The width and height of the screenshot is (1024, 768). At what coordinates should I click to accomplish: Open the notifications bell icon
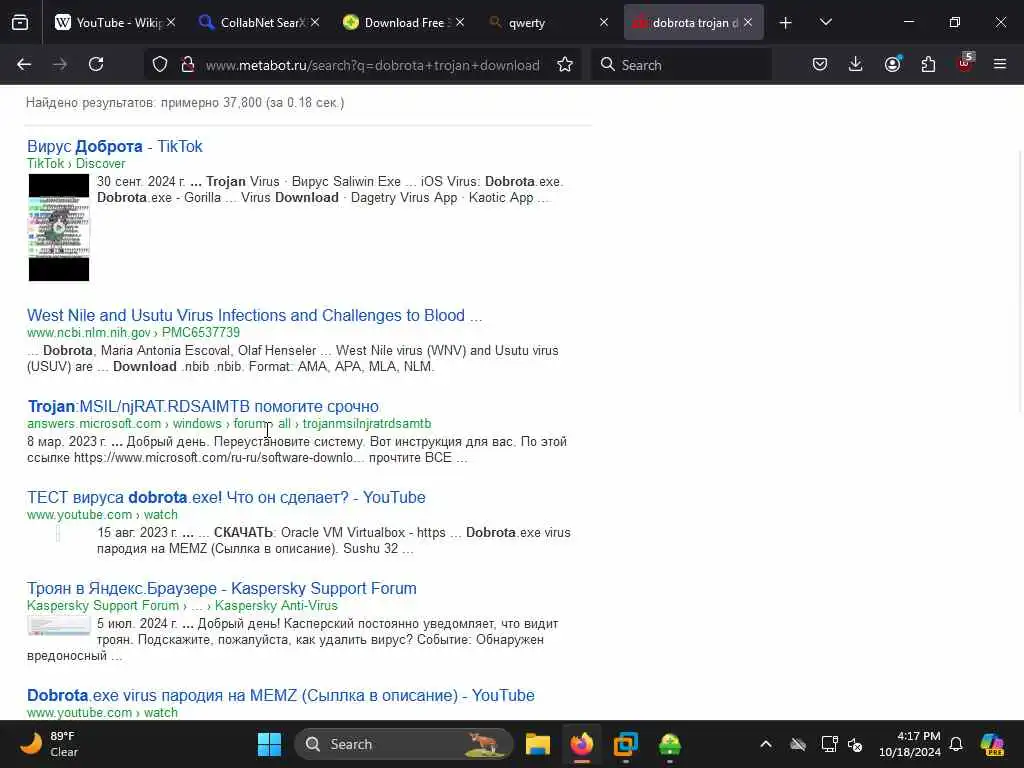[x=956, y=744]
